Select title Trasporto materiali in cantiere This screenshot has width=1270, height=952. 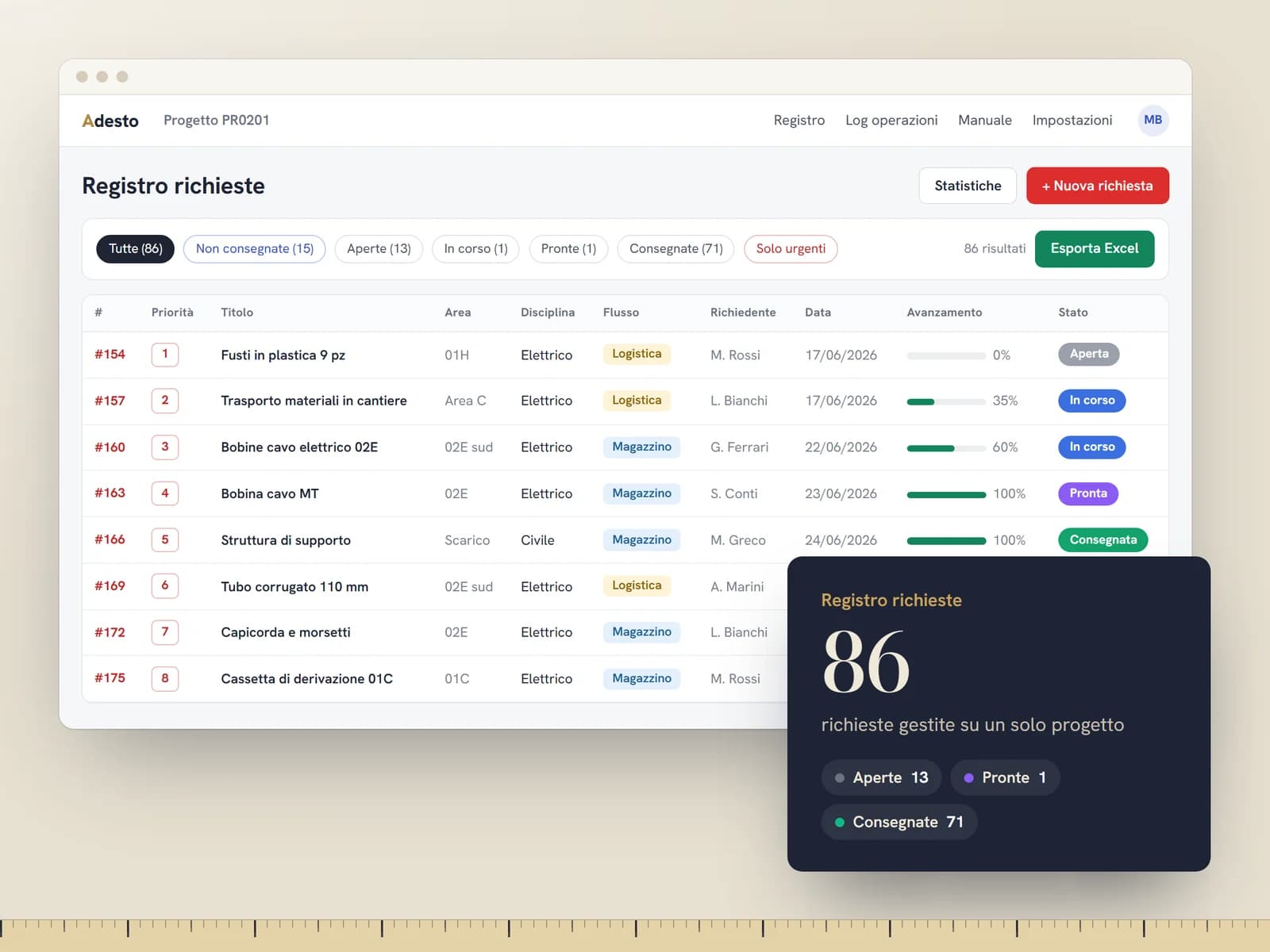(x=314, y=401)
